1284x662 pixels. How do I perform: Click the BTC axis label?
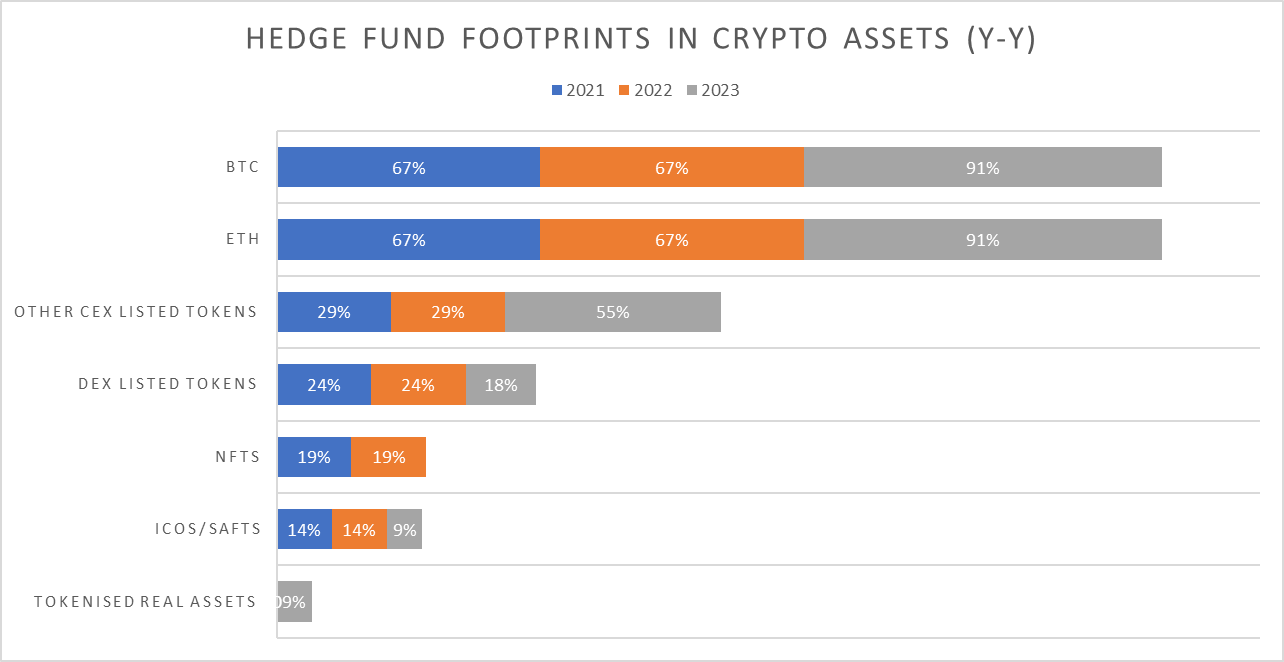243,168
